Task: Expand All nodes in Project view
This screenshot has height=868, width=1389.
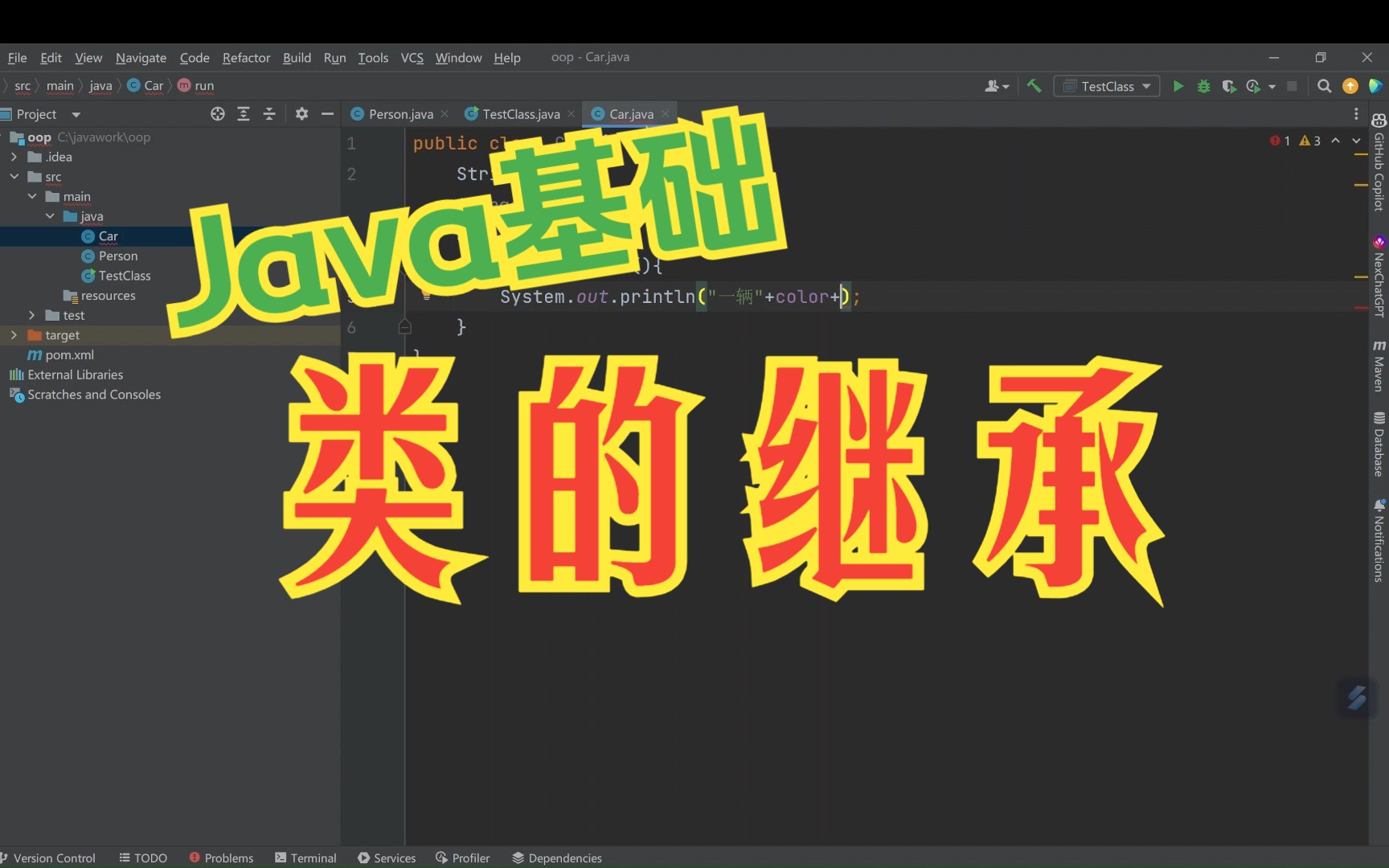Action: click(244, 114)
